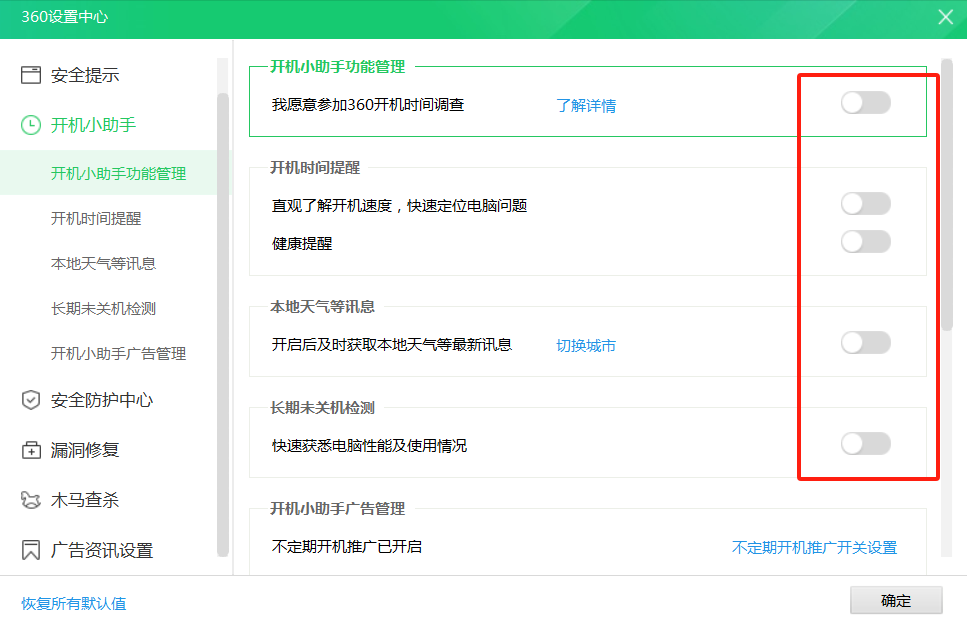Screen dimensions: 967x620
Task: Click the 不定期开机推广已开启 text
Action: (347, 547)
